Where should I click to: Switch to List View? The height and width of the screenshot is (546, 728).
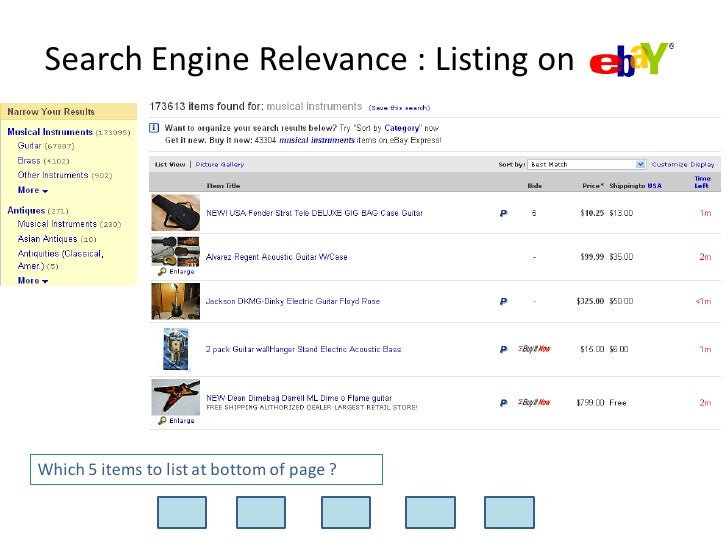click(170, 164)
